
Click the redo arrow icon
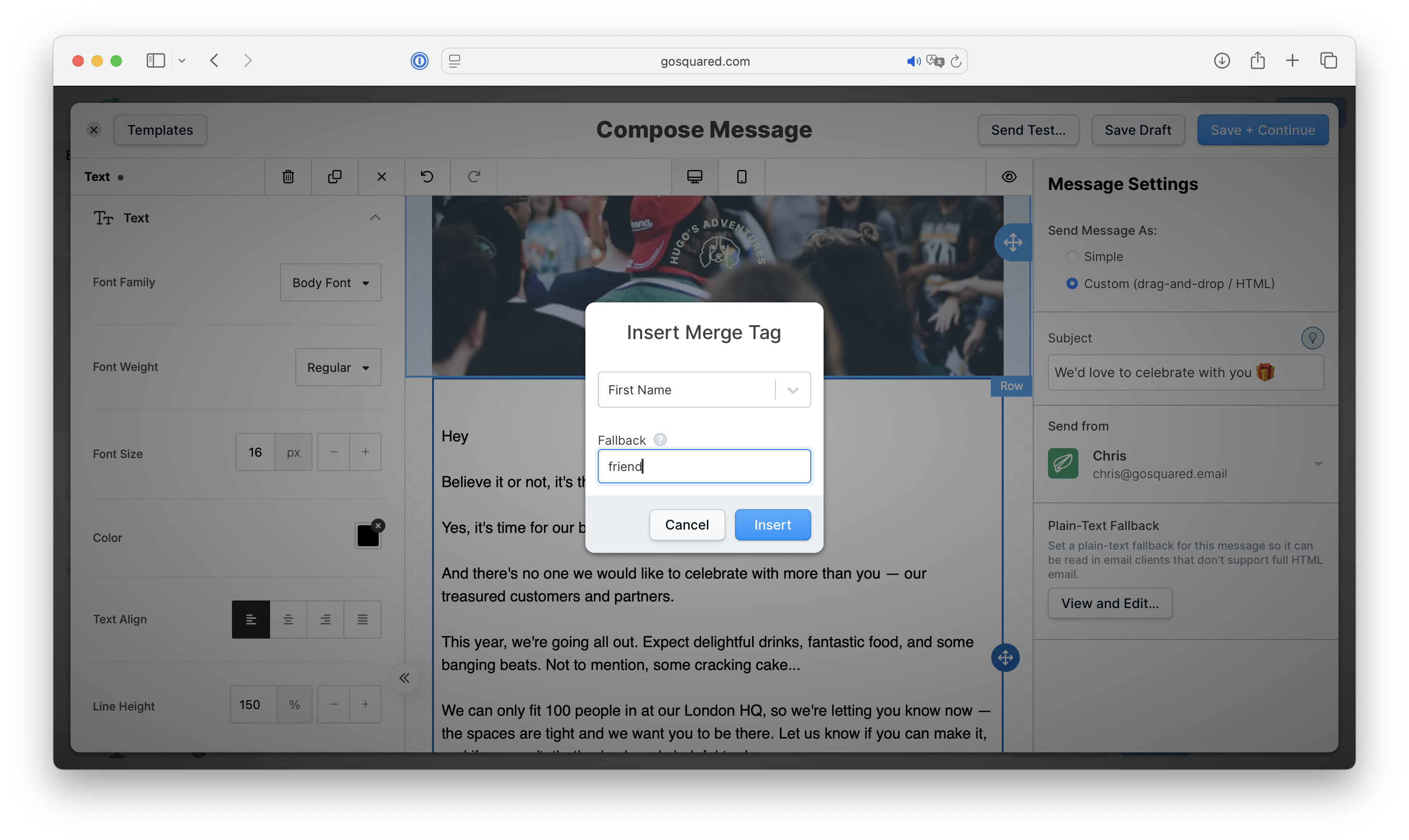click(x=474, y=177)
